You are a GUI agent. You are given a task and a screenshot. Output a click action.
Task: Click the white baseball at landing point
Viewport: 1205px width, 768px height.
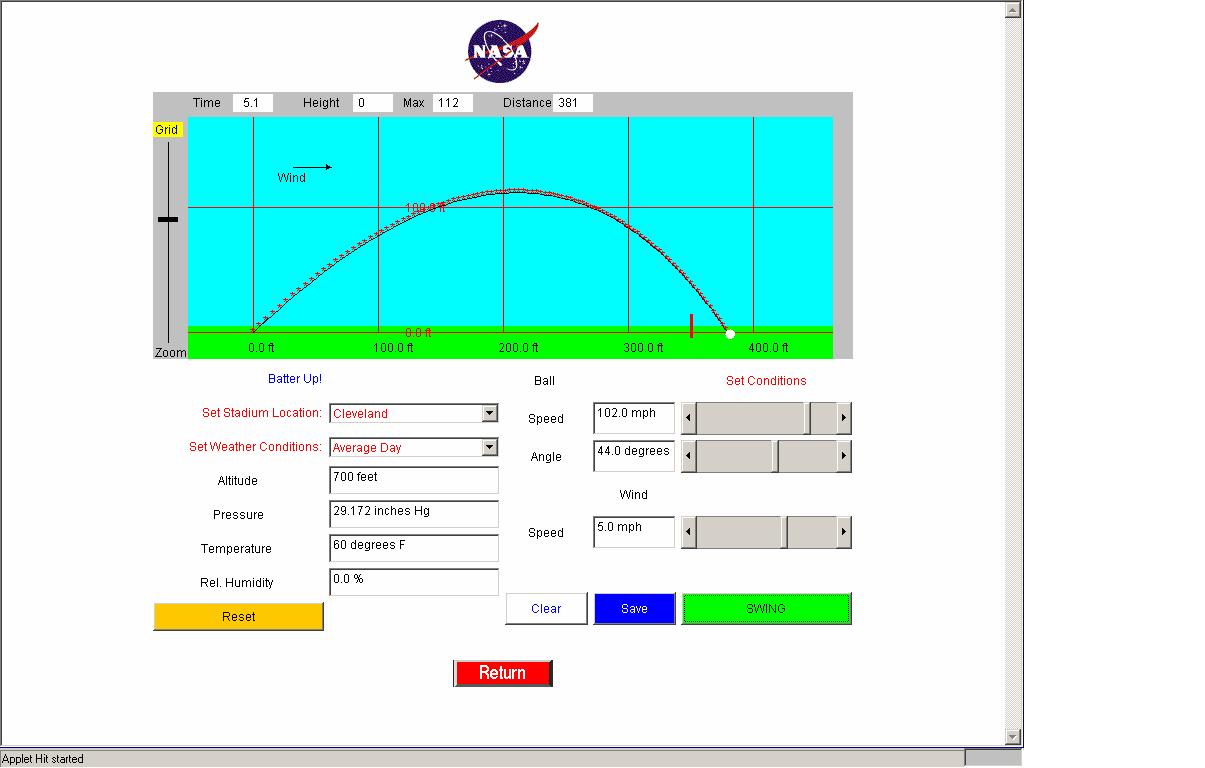(x=730, y=334)
